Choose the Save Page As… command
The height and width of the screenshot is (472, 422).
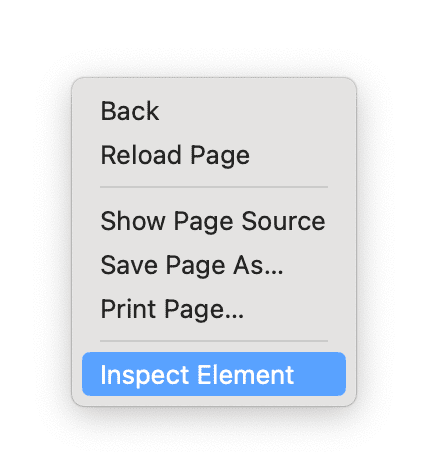point(214,265)
